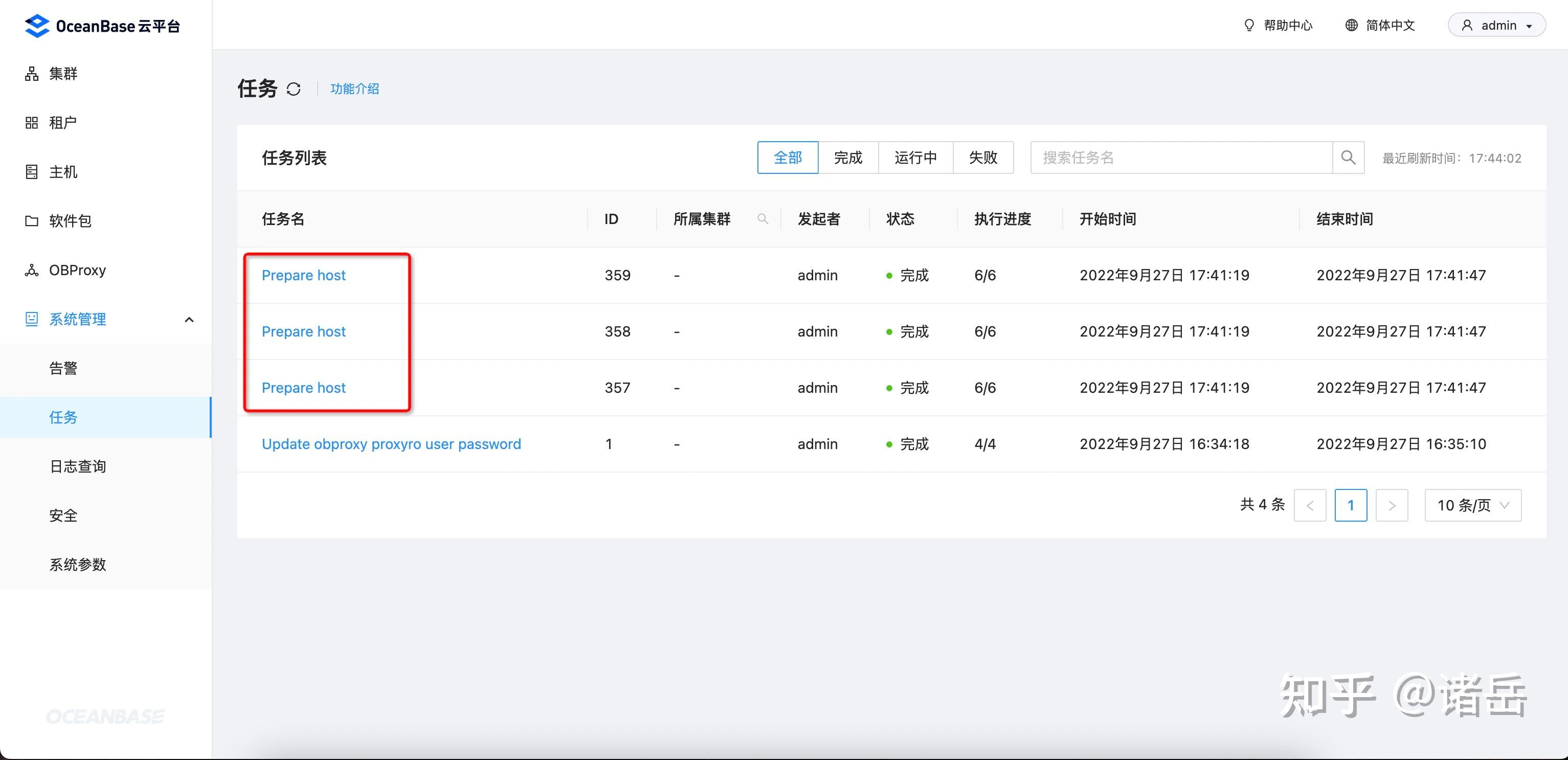Screen dimensions: 1568x760
Task: Switch to the 告警 menu item
Action: tap(63, 368)
